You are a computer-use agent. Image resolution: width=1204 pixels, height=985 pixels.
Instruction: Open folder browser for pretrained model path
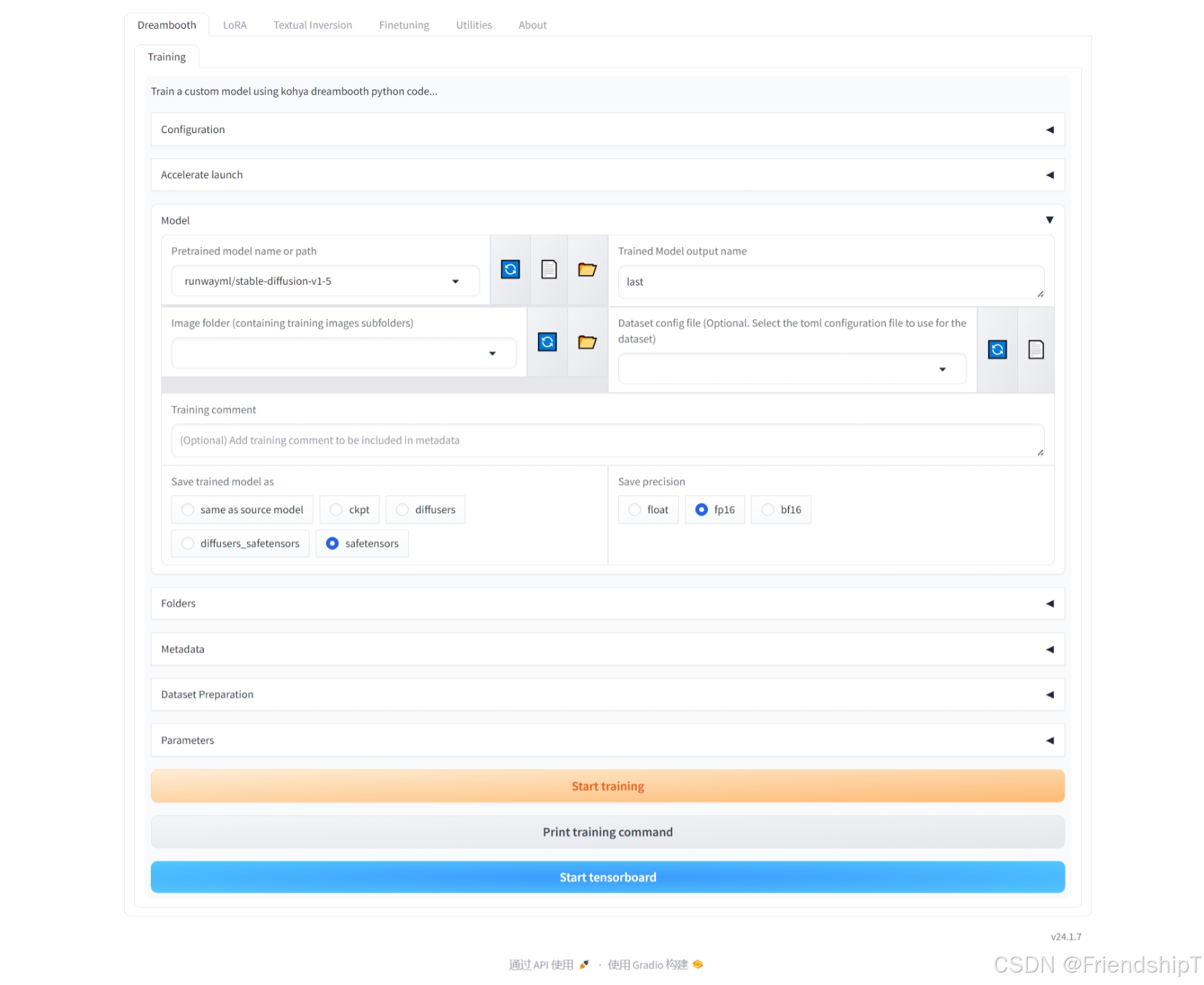[x=587, y=270]
